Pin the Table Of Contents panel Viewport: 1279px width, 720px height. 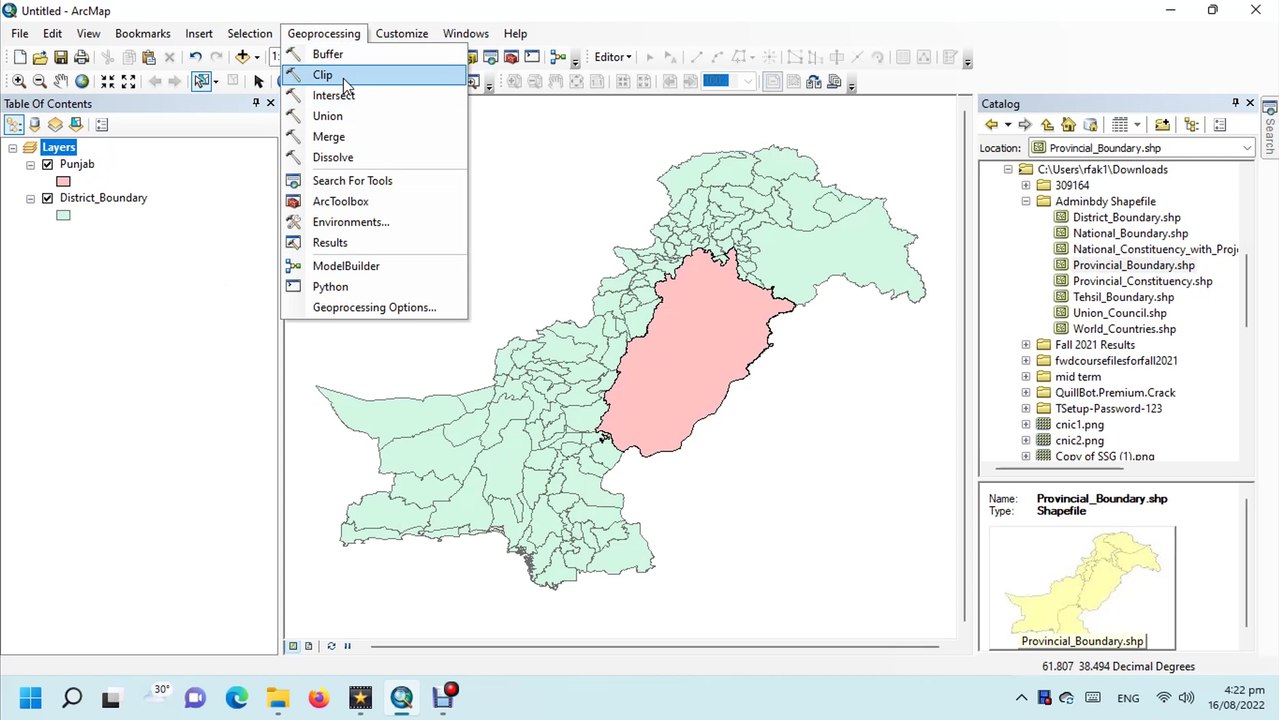coord(256,103)
